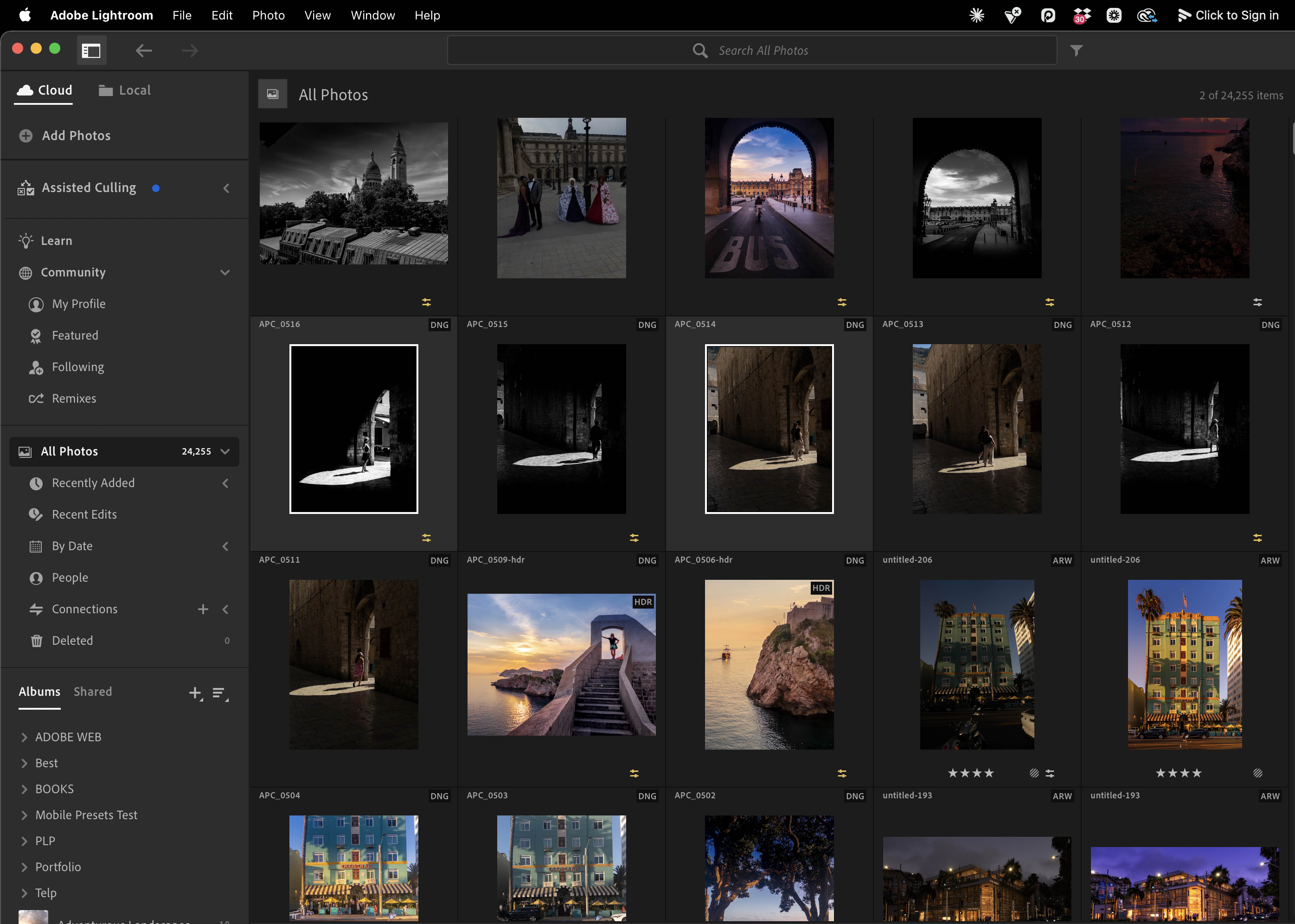Switch to the Shared tab
1295x924 pixels.
93,691
